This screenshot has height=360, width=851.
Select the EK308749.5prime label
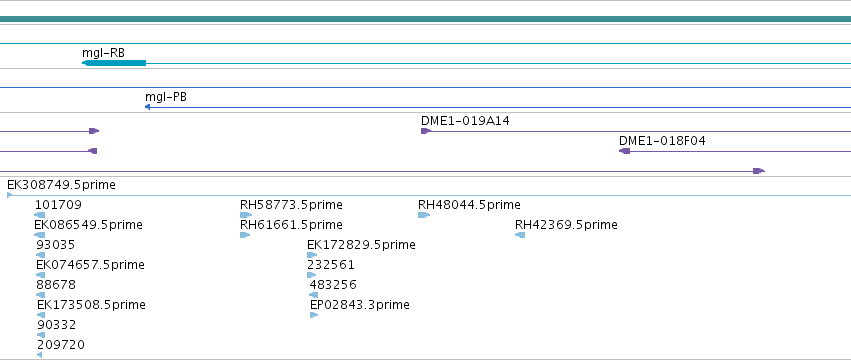(61, 185)
